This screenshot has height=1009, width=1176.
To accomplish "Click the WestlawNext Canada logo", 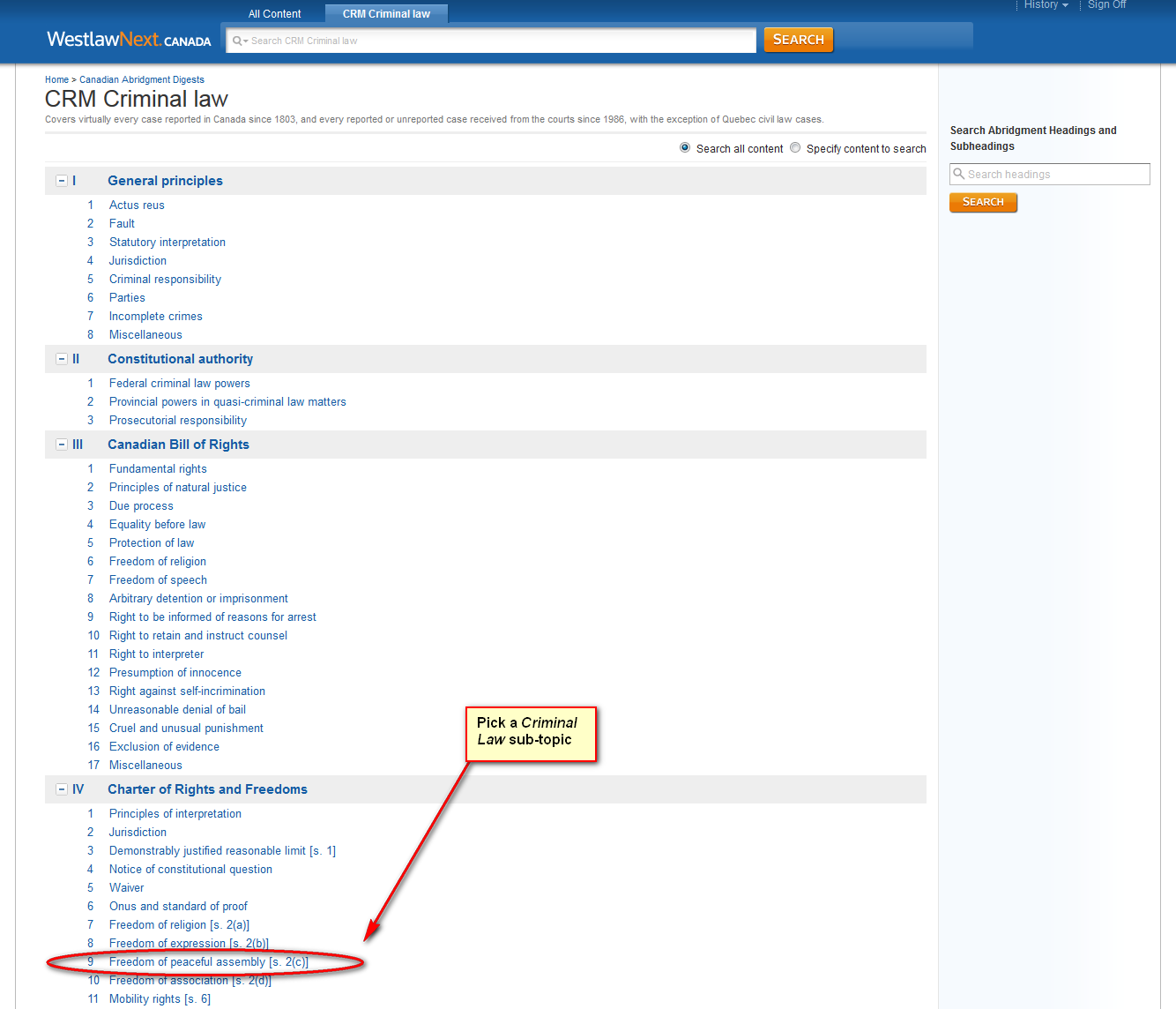I will coord(129,40).
